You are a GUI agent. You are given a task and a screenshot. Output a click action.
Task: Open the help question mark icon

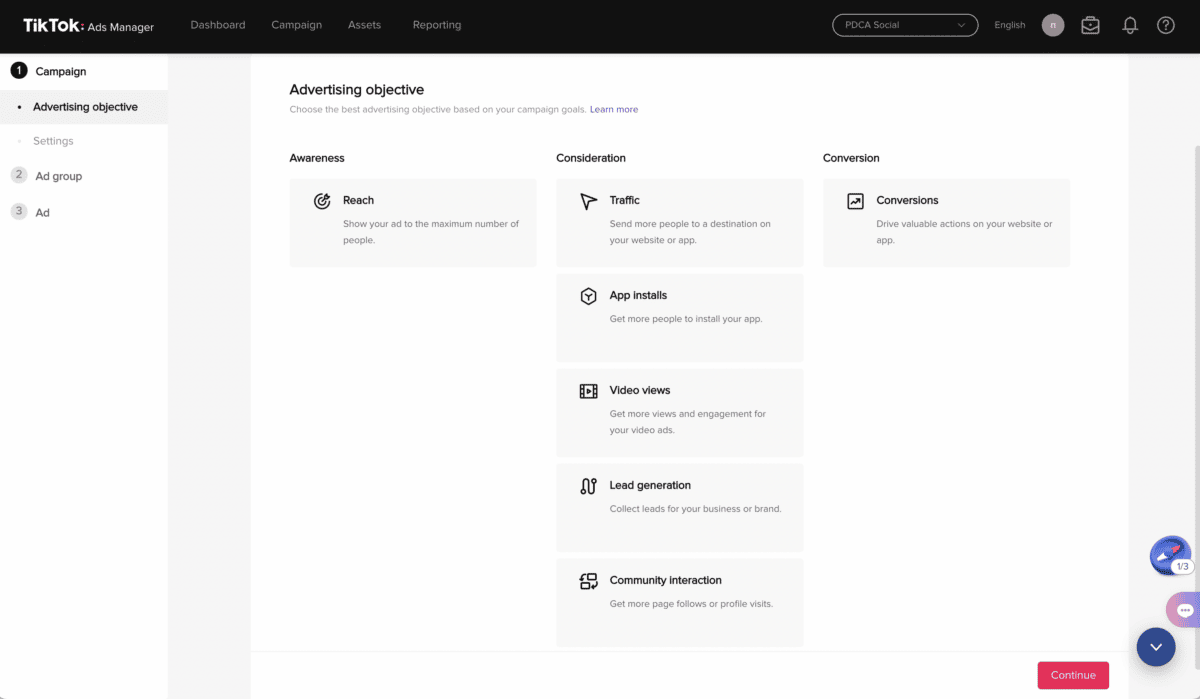[x=1166, y=26]
